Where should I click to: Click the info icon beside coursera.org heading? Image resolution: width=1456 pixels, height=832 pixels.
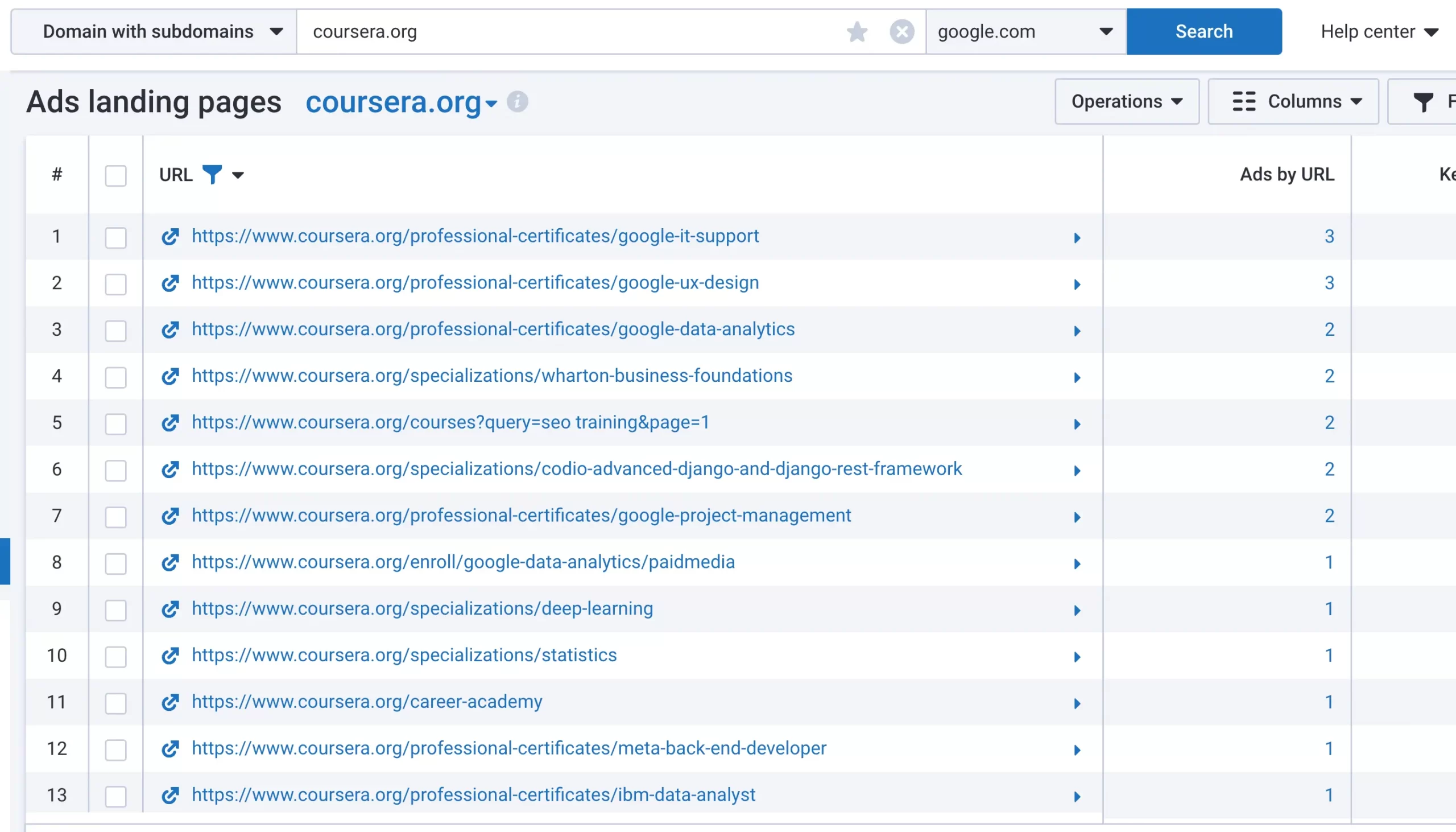(518, 102)
